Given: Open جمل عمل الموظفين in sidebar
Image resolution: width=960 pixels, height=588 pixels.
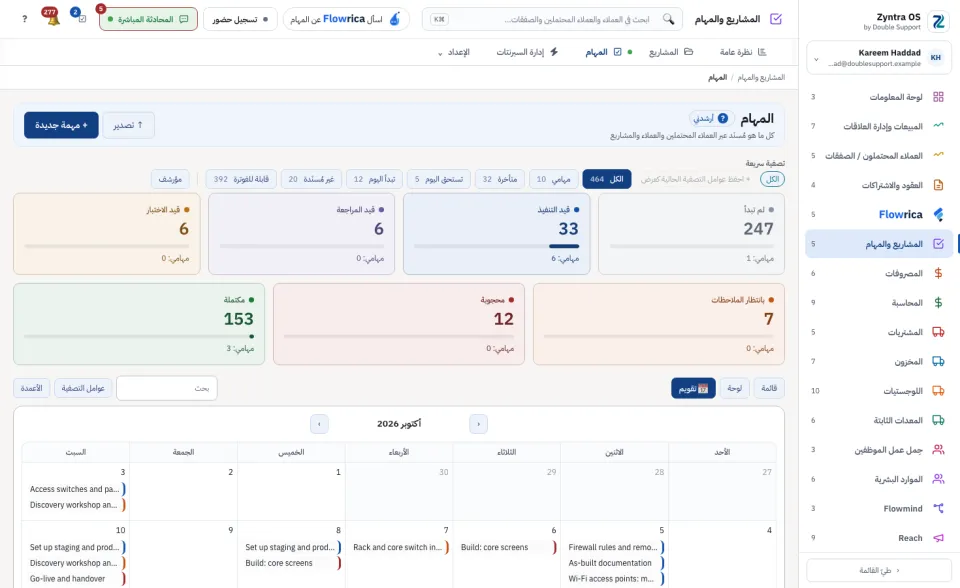Looking at the screenshot, I should (x=878, y=450).
